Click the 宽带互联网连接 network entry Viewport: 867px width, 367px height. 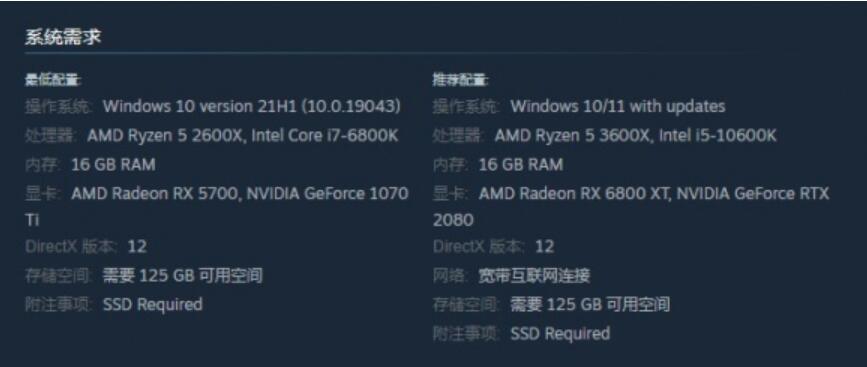tap(534, 275)
